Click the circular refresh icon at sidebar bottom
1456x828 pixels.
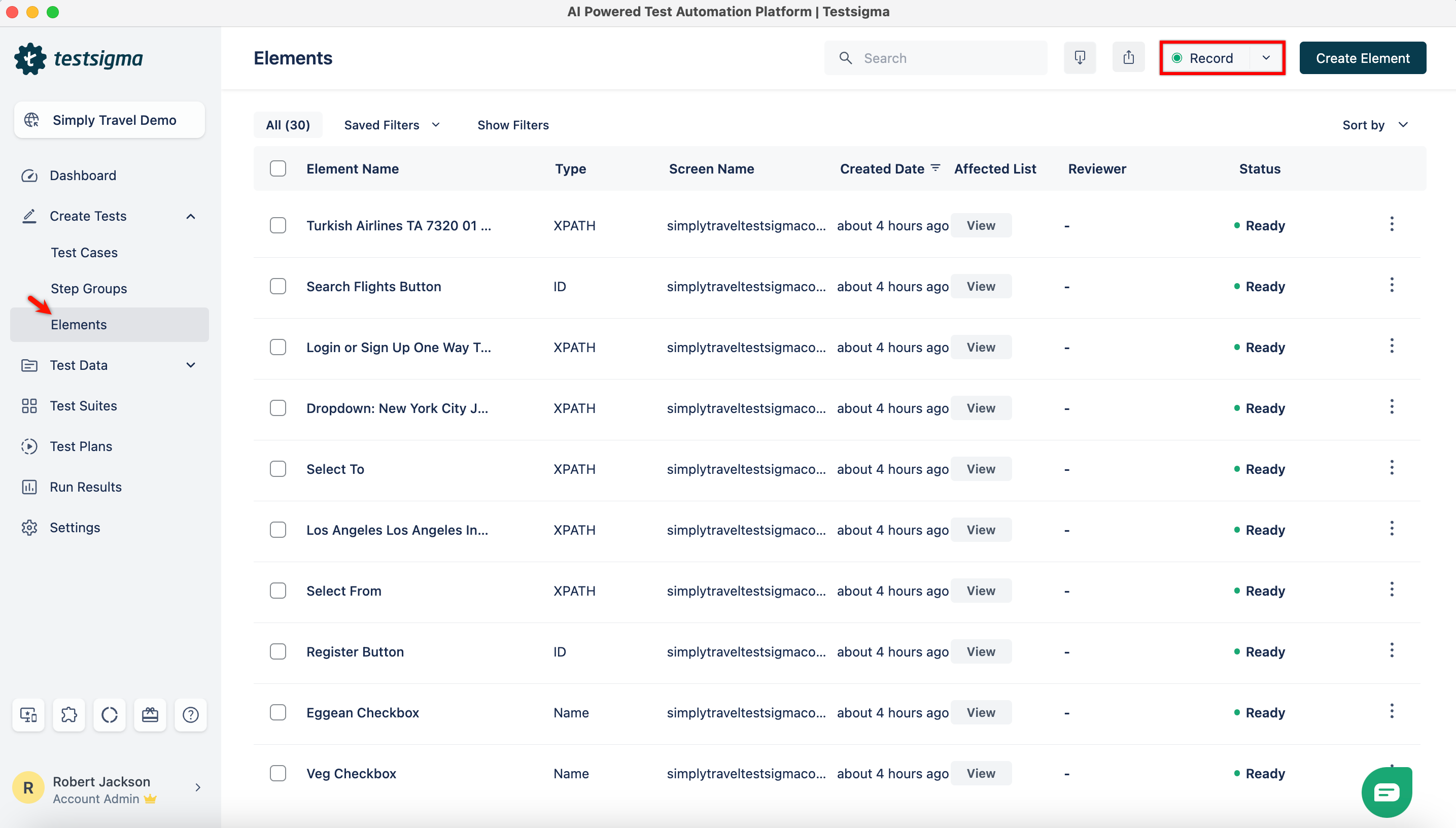(109, 715)
